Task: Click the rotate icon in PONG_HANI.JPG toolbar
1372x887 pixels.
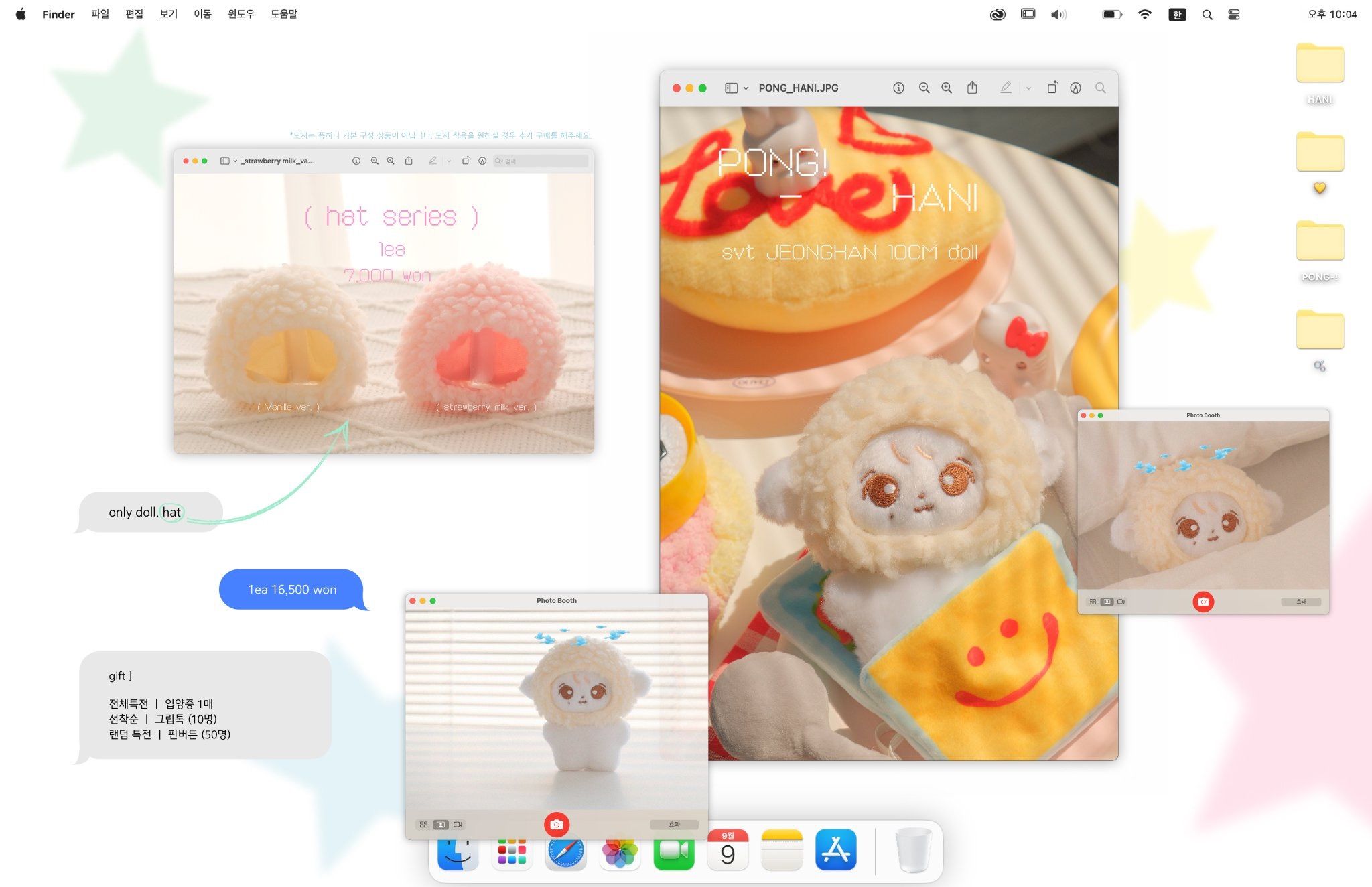Action: pos(1052,88)
